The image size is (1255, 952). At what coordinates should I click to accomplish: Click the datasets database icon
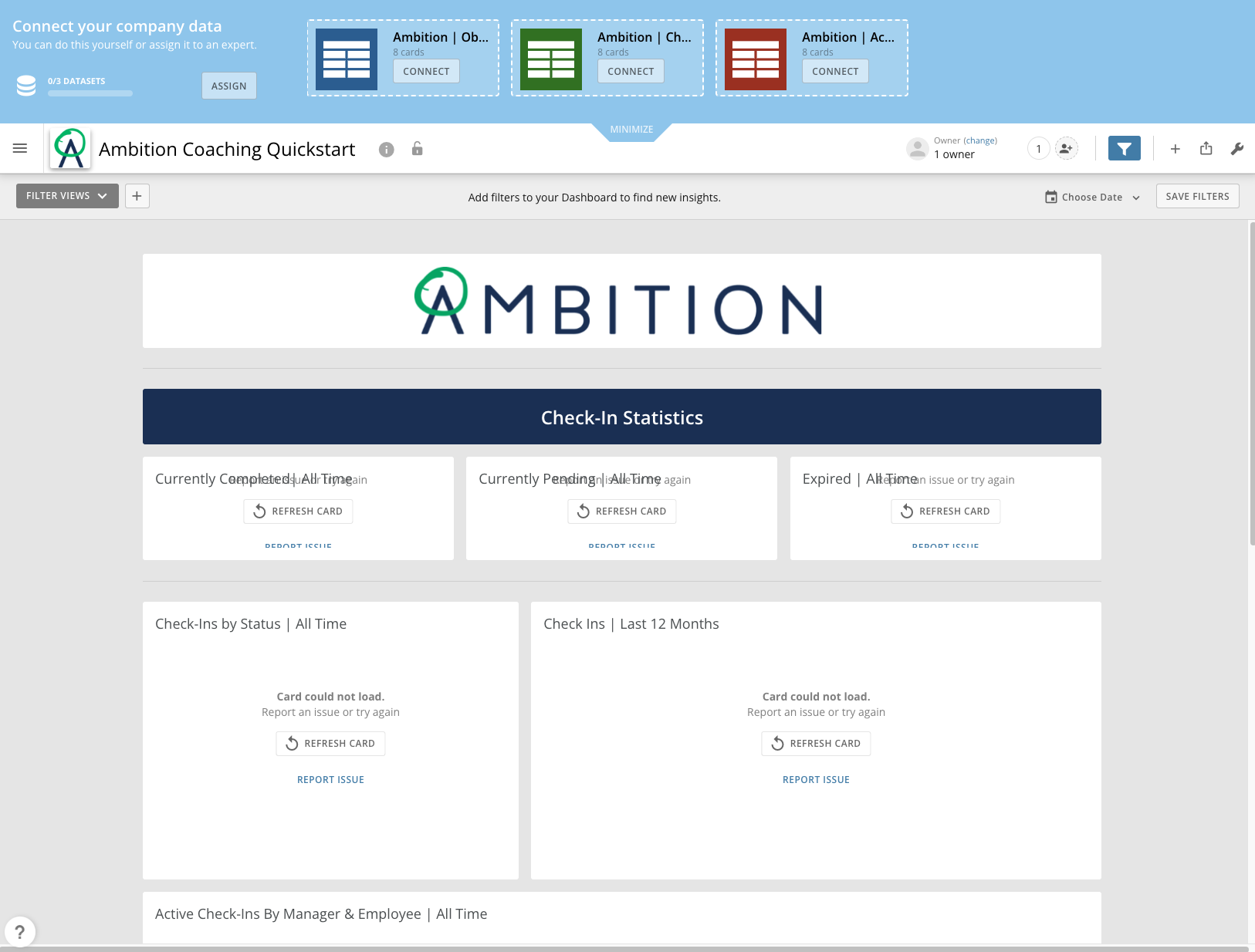pos(26,86)
